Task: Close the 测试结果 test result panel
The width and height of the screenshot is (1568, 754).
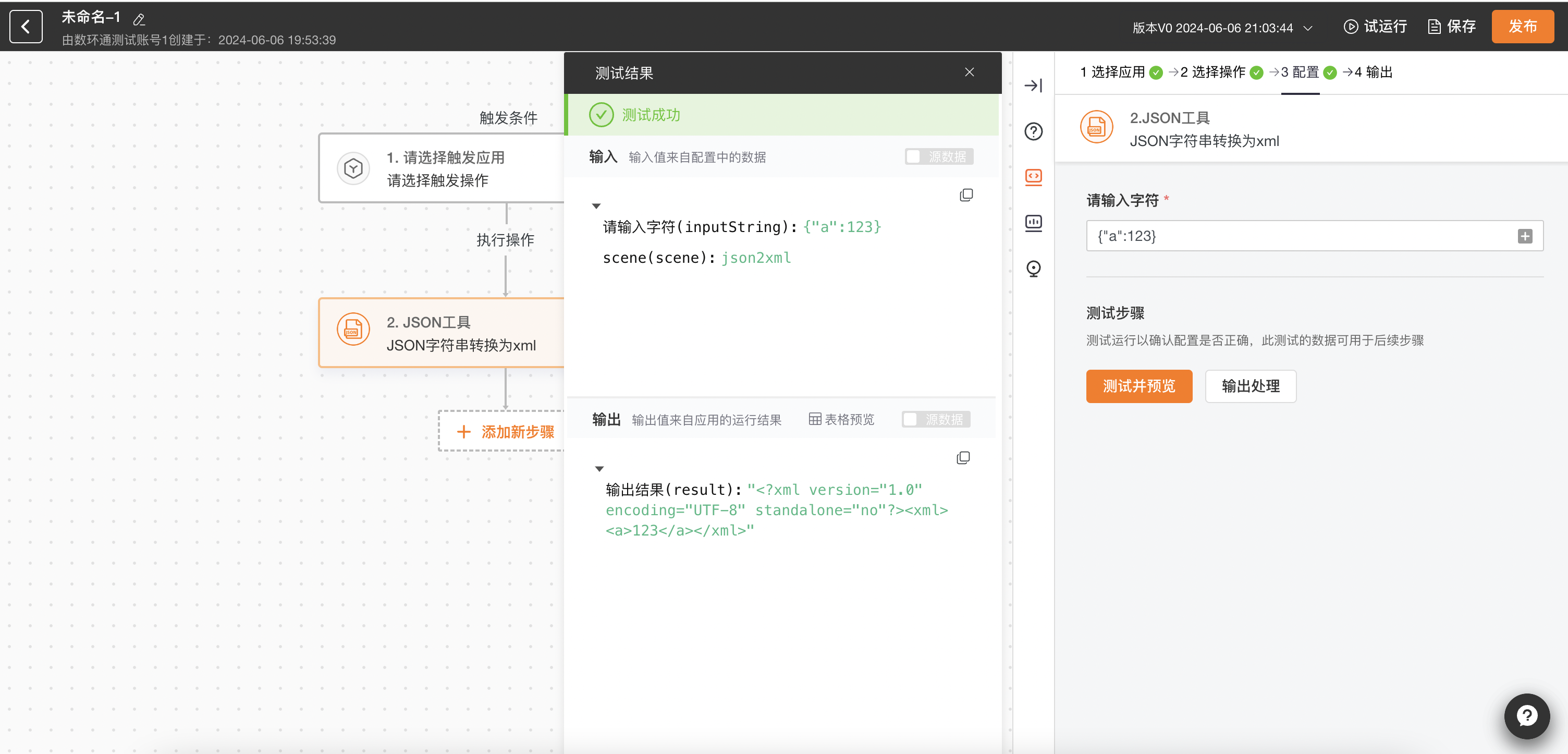Action: pyautogui.click(x=969, y=72)
